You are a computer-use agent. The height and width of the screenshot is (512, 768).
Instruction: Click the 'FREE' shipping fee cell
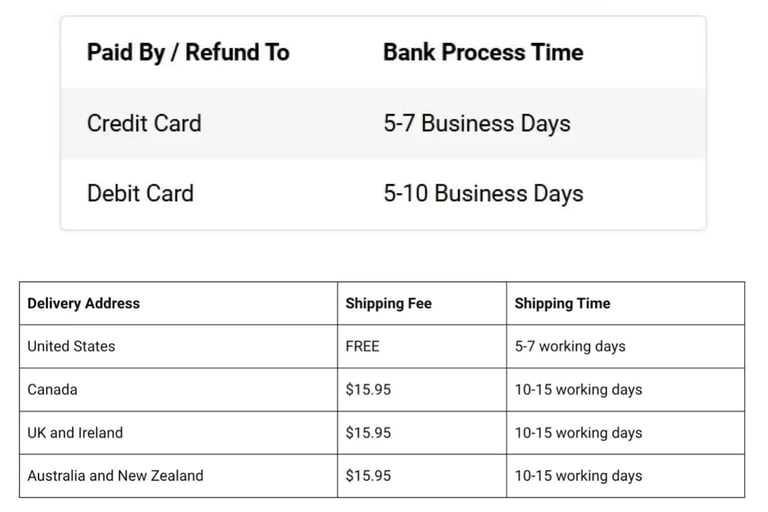422,346
